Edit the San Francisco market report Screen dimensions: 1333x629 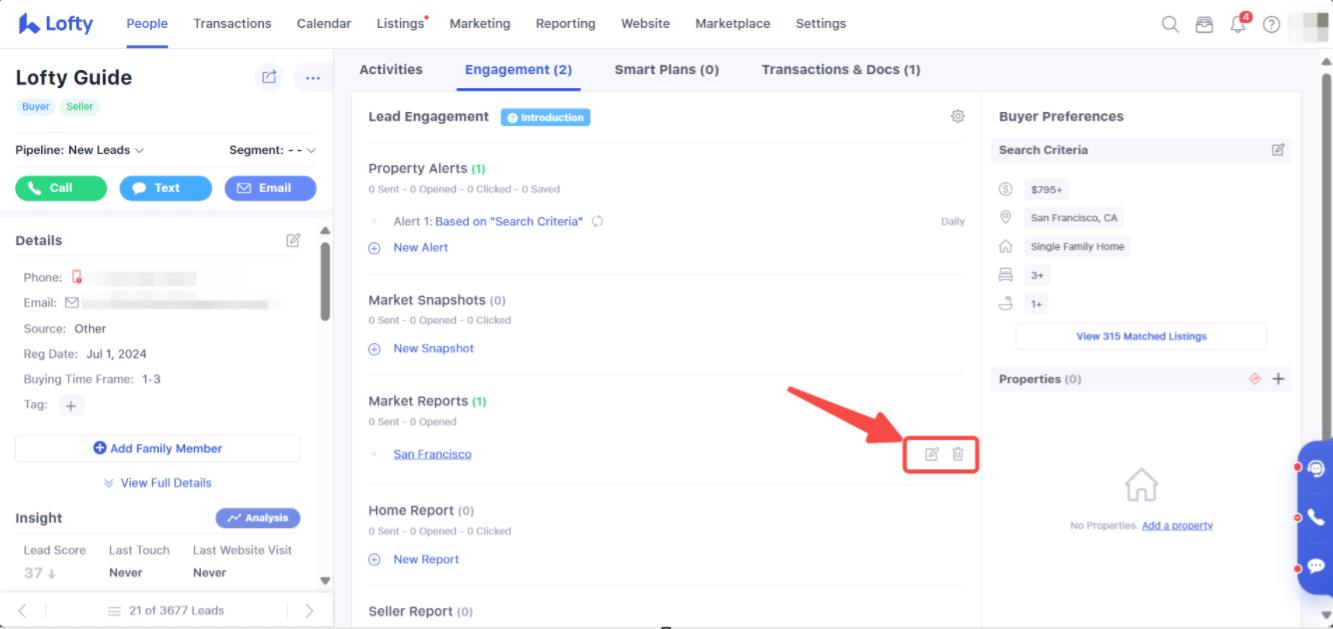(x=931, y=454)
